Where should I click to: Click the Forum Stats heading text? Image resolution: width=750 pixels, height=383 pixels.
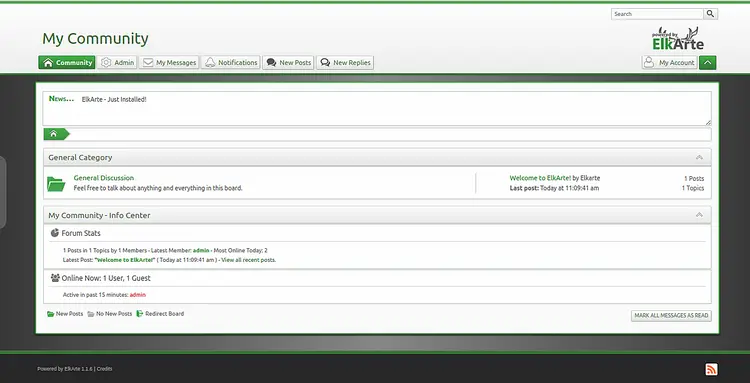pos(81,233)
